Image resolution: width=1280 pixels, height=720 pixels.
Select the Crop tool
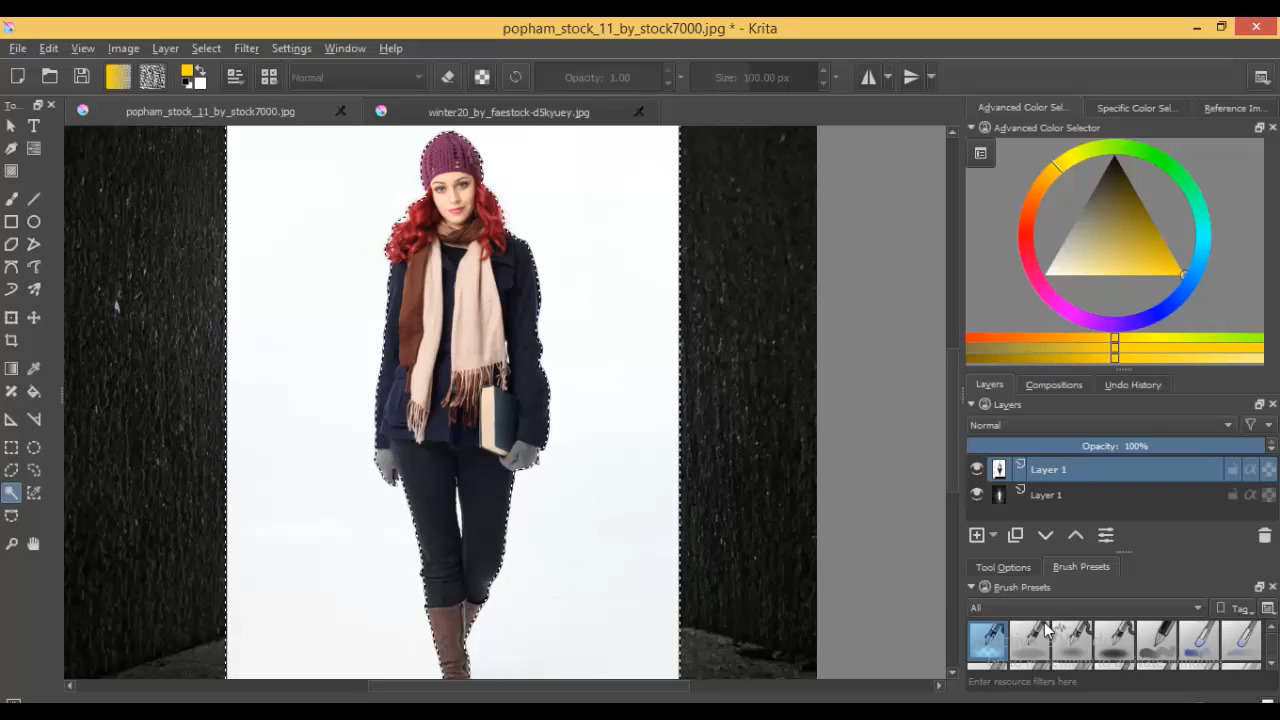pos(11,341)
